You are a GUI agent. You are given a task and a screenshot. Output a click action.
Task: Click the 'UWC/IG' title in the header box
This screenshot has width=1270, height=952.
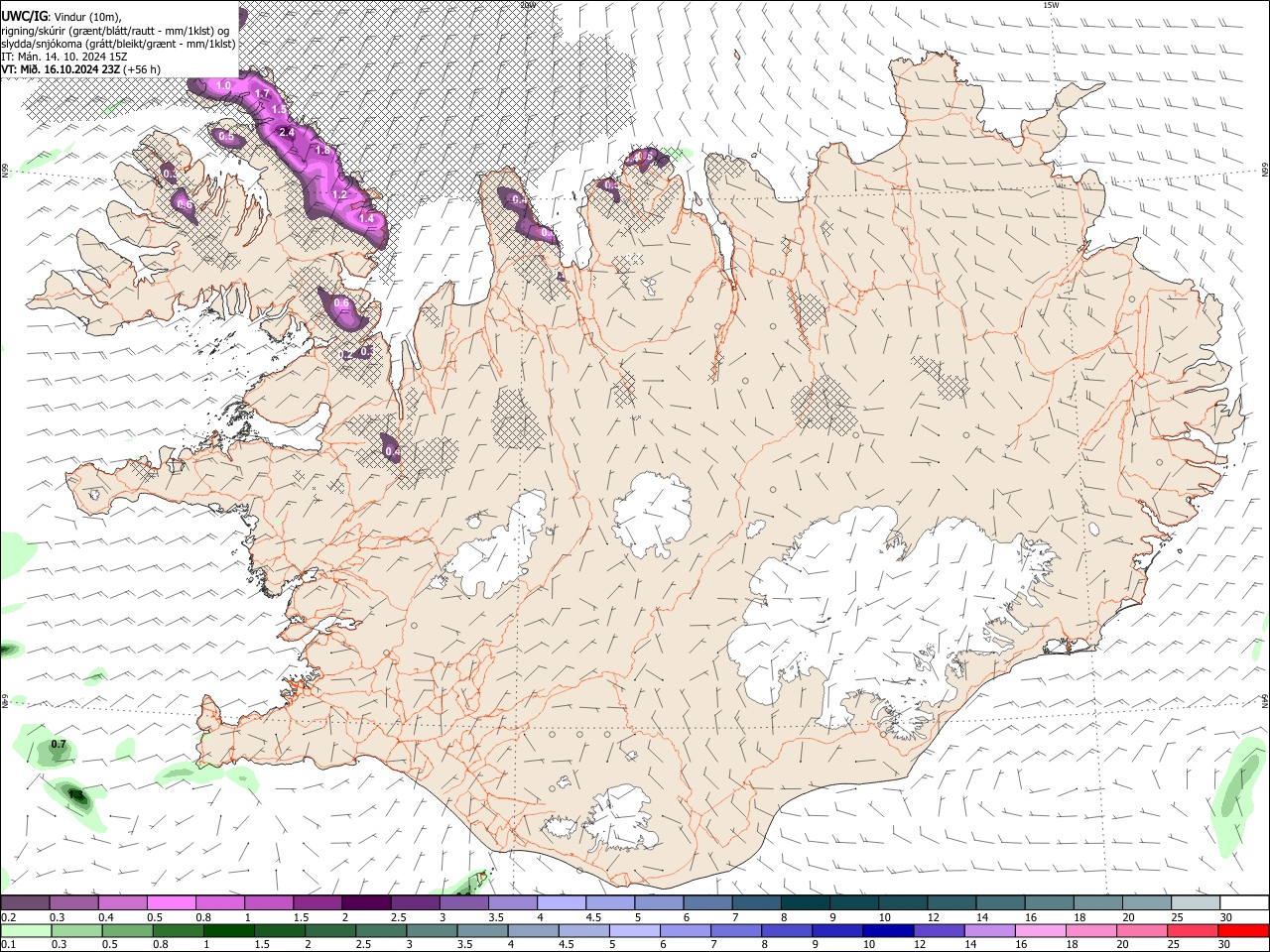click(23, 16)
